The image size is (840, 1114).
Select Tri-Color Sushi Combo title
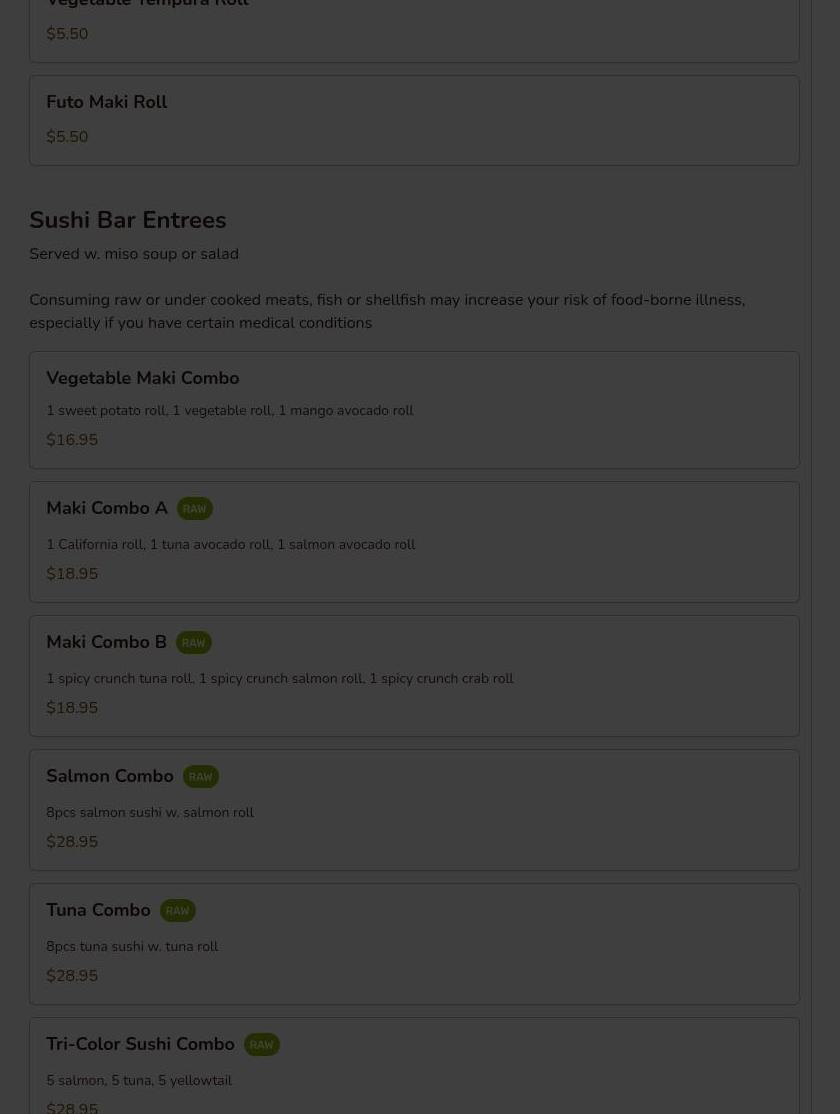tap(140, 1044)
